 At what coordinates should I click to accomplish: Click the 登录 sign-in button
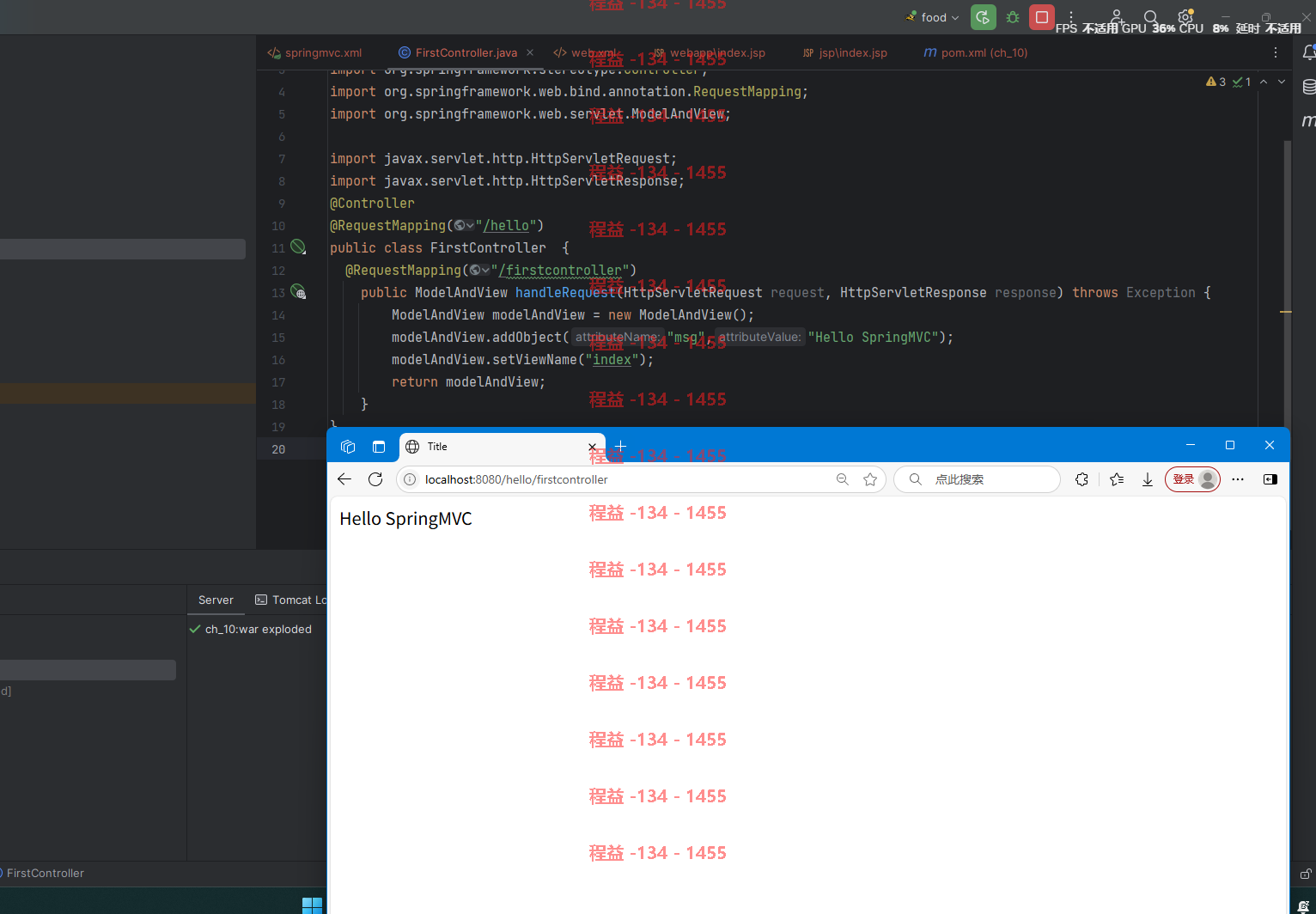1192,479
